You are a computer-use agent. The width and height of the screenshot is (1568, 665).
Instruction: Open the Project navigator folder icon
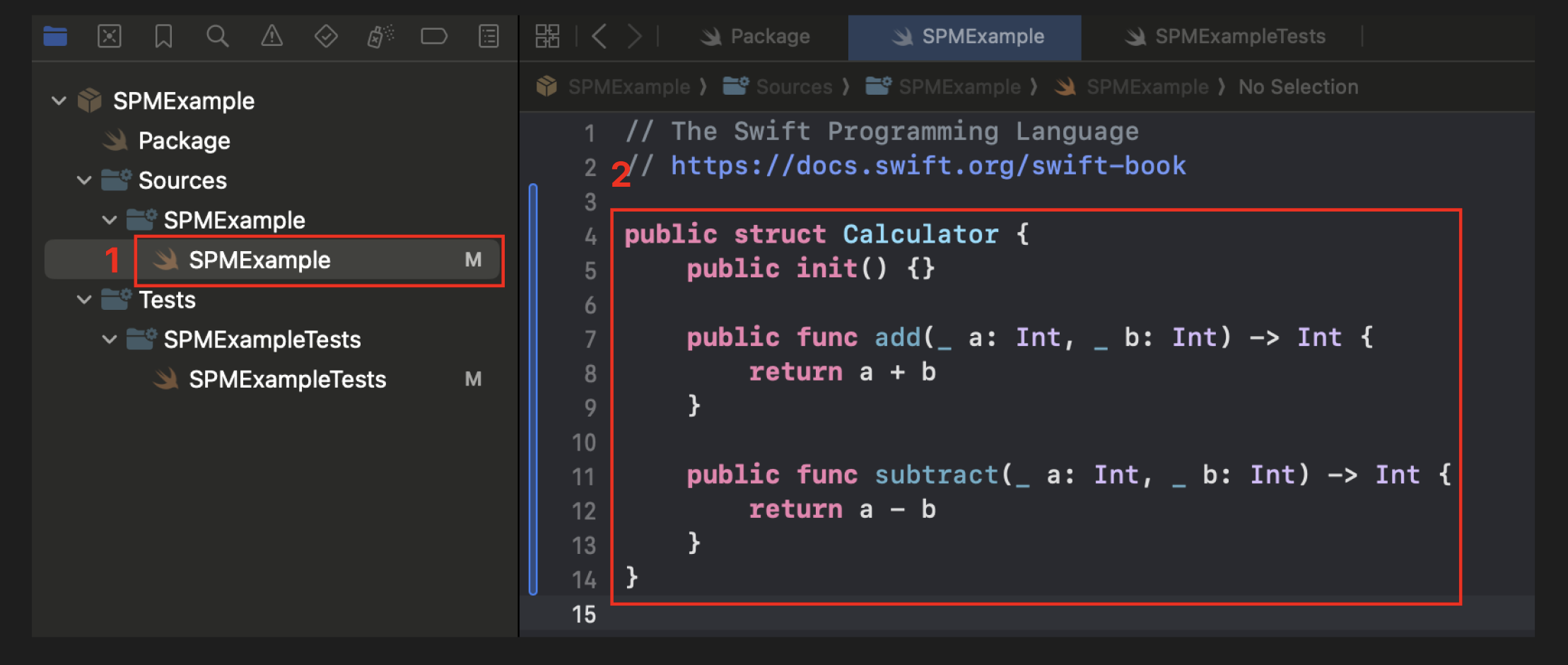[x=55, y=36]
